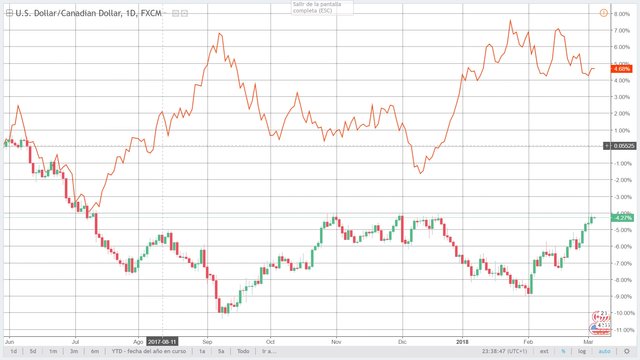The image size is (640, 360).
Task: Toggle the auto scale
Action: tap(604, 351)
